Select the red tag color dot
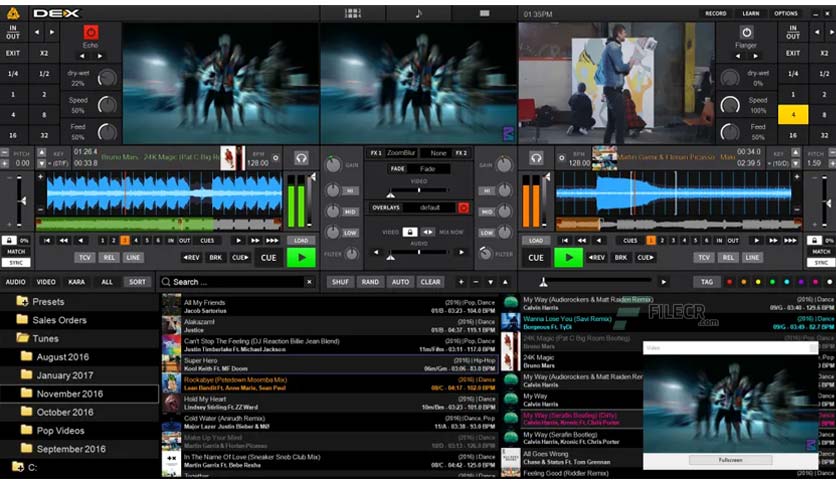This screenshot has height=484, width=836. tap(729, 282)
